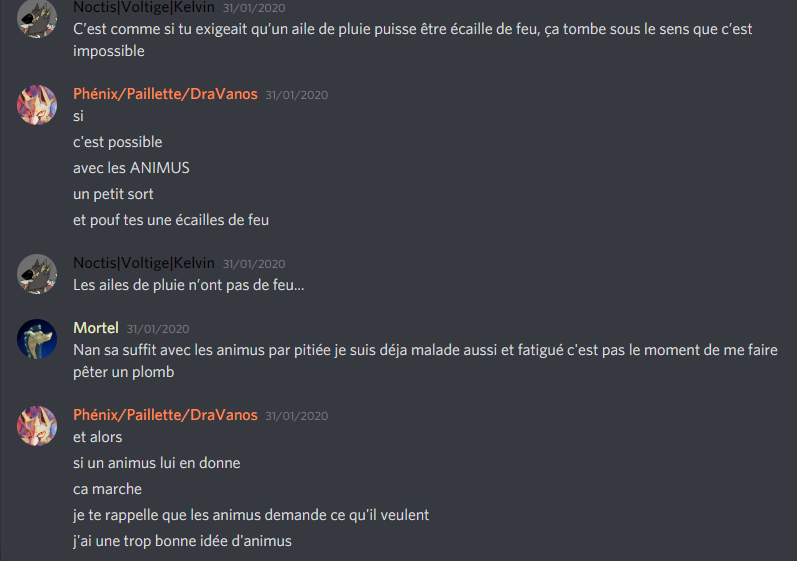Click Noctis|Voltige|Kelvin username above "Les ailes"
Image resolution: width=797 pixels, height=561 pixels.
[x=144, y=263]
